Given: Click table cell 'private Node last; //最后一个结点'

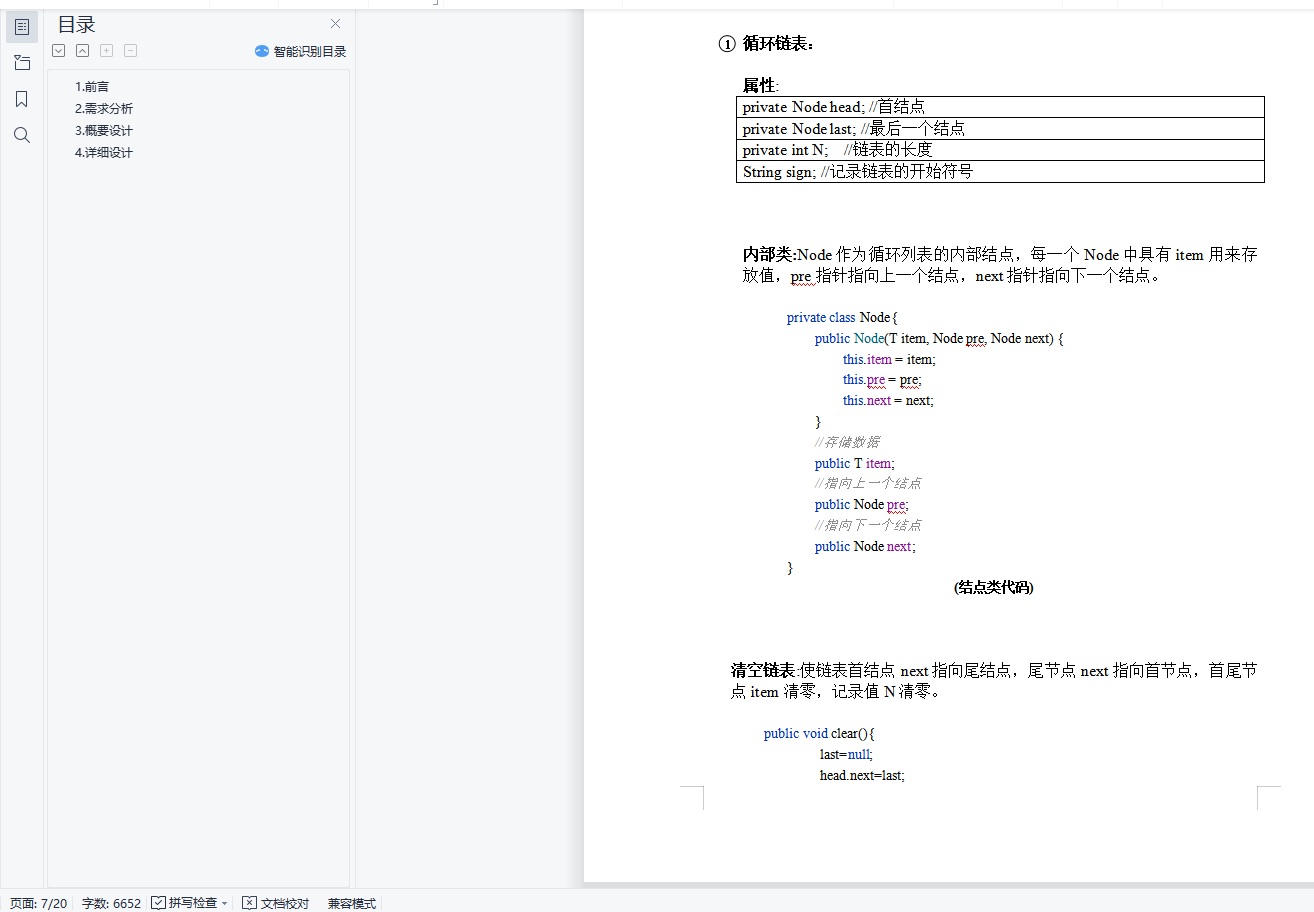Looking at the screenshot, I should tap(1000, 129).
